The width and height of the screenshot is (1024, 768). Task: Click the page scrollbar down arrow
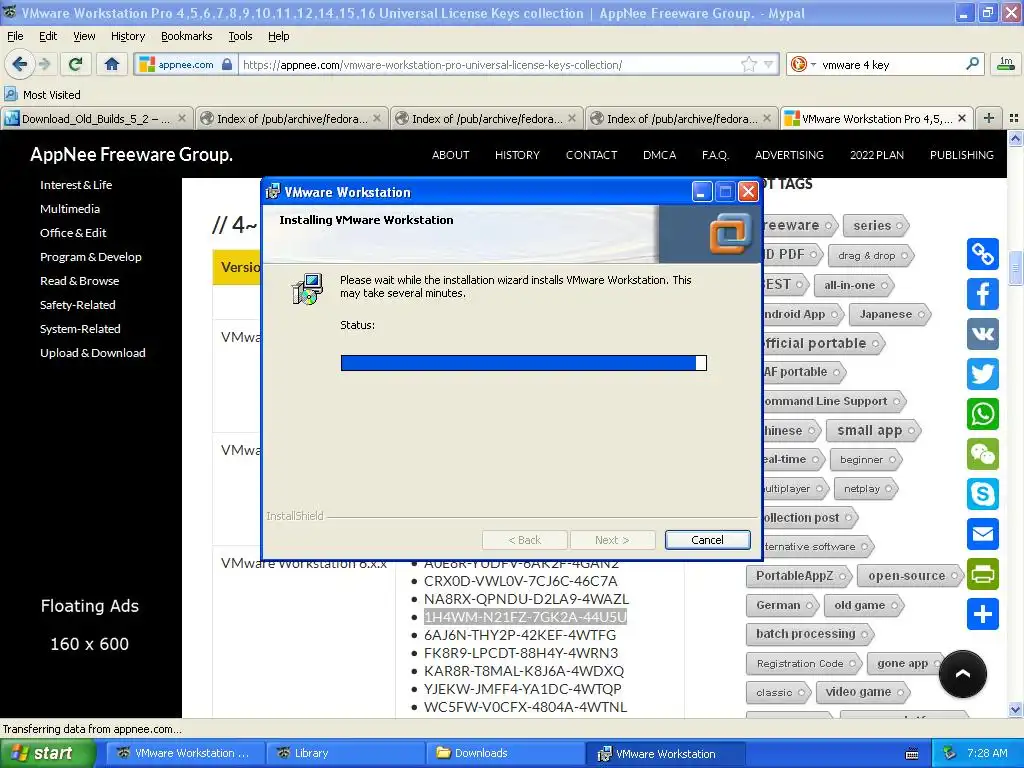pyautogui.click(x=1015, y=709)
